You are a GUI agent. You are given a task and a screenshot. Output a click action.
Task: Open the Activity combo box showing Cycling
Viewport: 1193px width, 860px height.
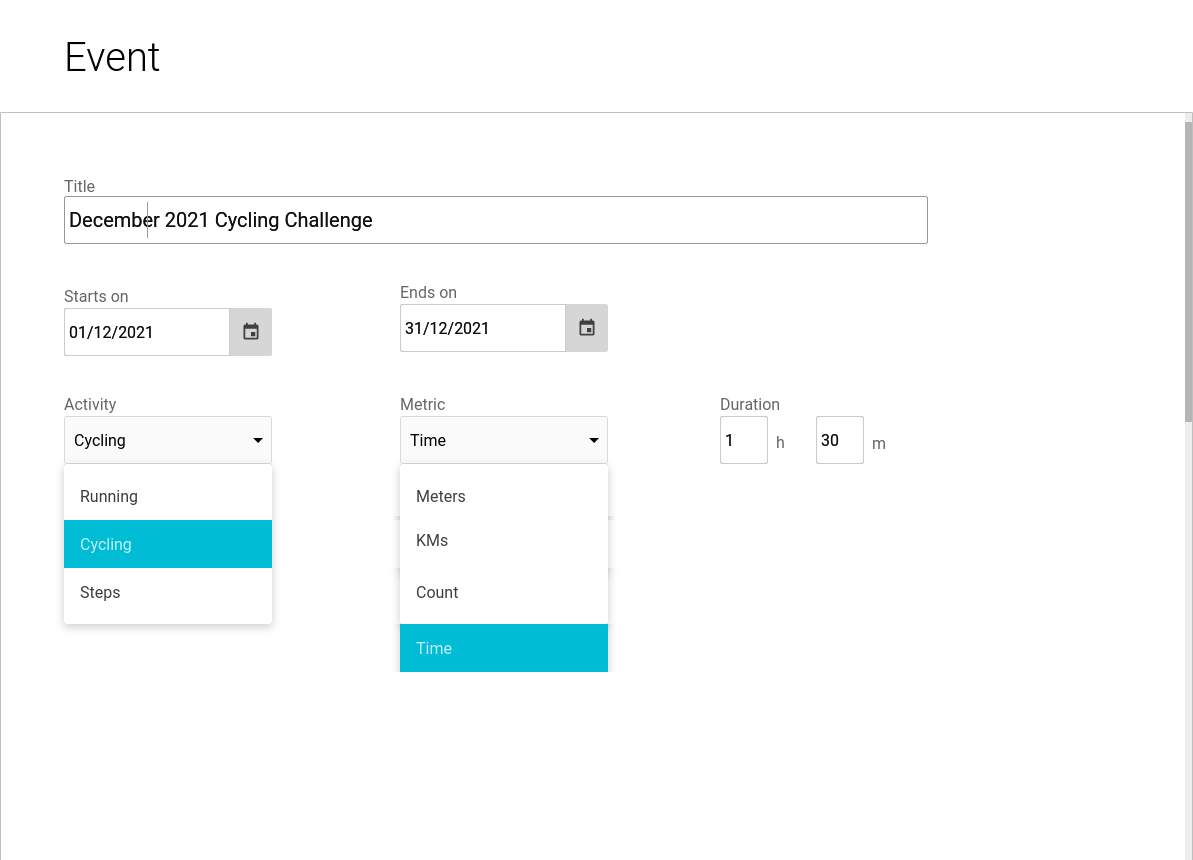point(150,440)
